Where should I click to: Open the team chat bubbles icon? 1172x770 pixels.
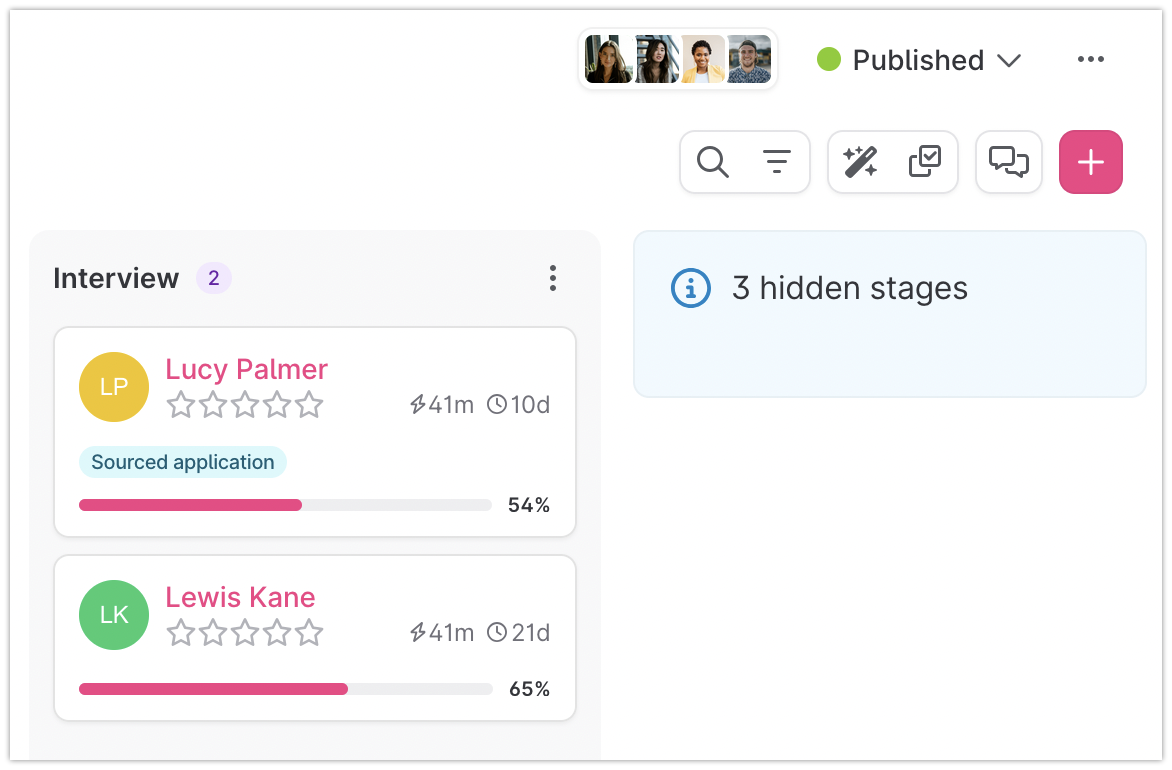tap(1008, 162)
